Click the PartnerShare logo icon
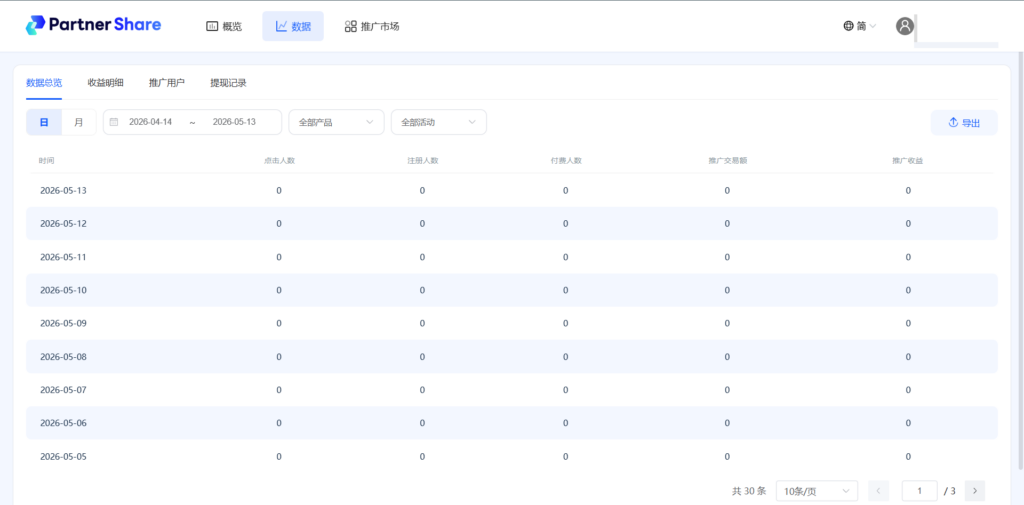The width and height of the screenshot is (1024, 505). [35, 25]
